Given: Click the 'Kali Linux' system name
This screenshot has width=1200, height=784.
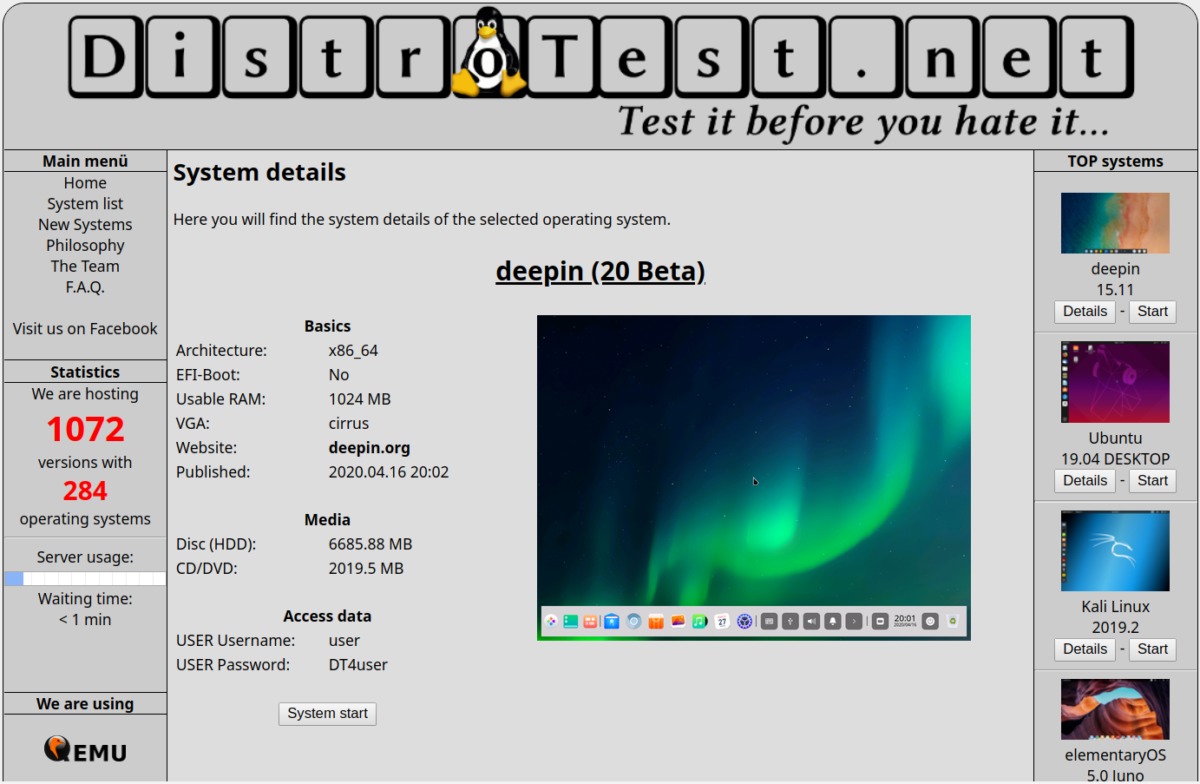Looking at the screenshot, I should coord(1115,607).
